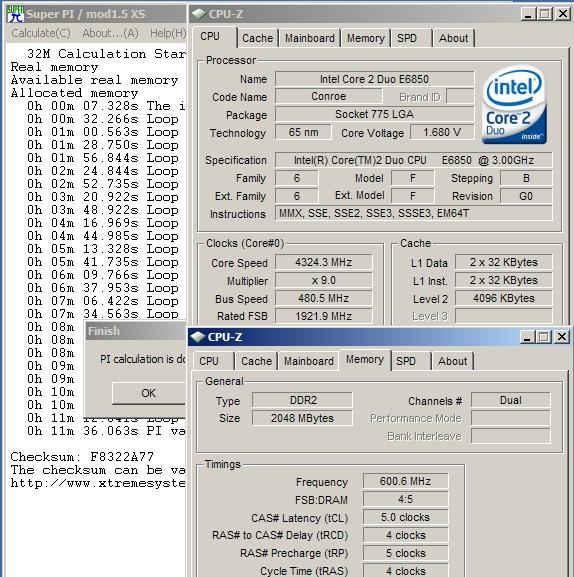Click FSB:DRAM value 4:5
Viewport: 574px width, 577px height.
(x=405, y=499)
